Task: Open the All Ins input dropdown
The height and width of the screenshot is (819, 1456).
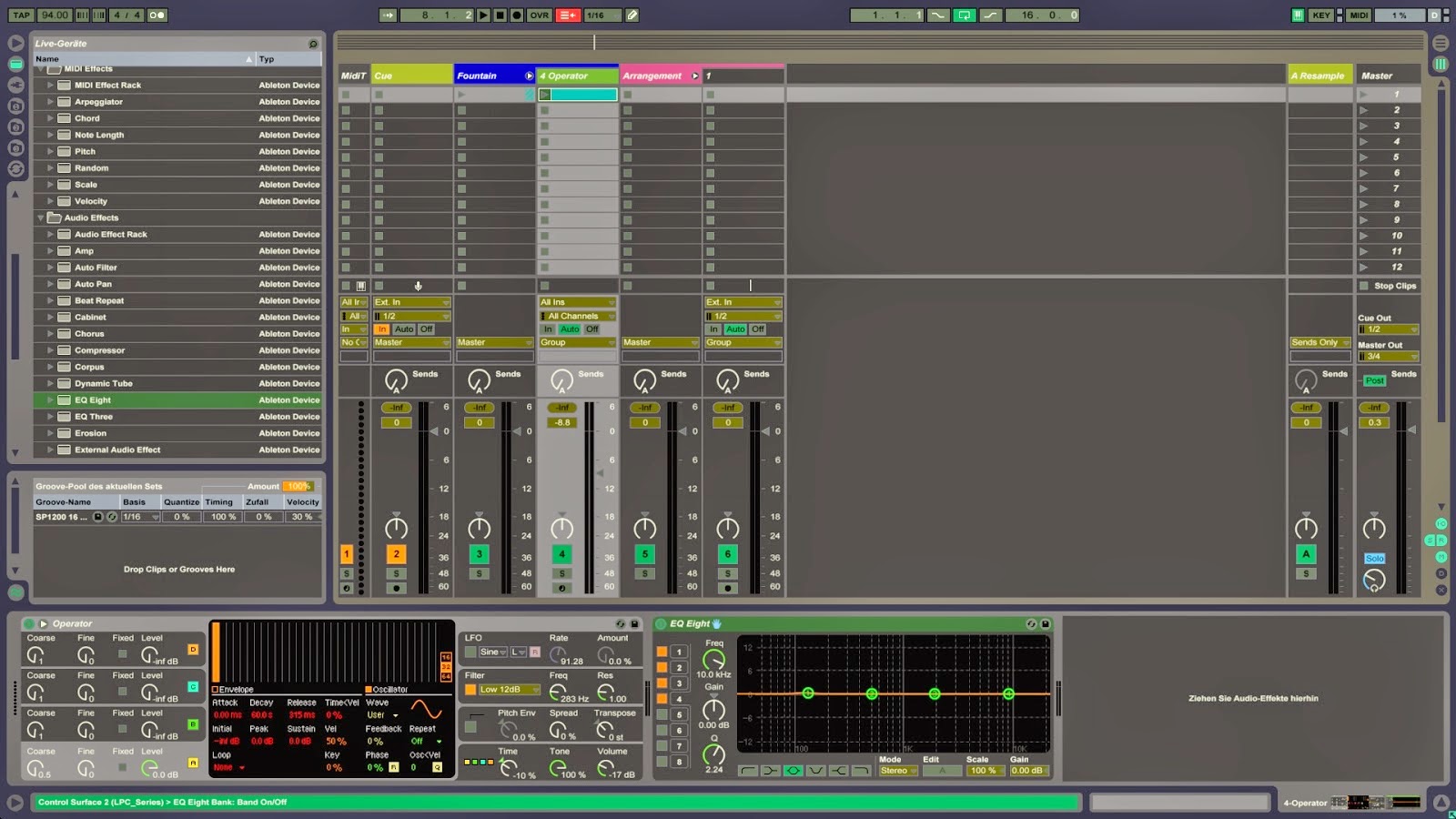Action: [578, 302]
